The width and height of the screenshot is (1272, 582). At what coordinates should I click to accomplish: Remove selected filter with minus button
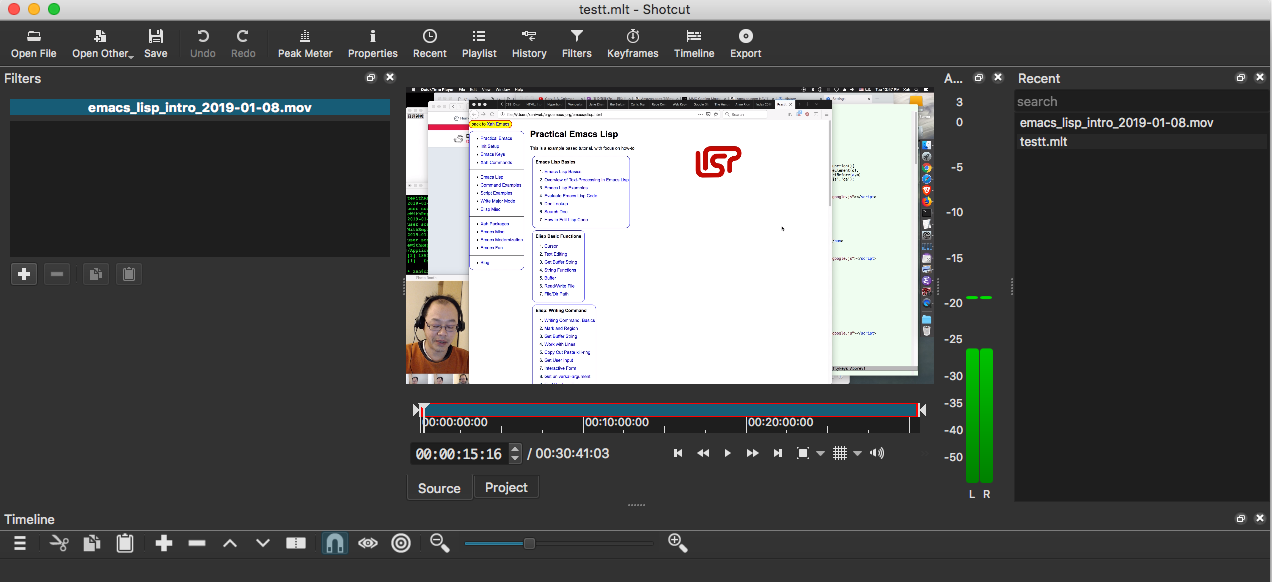click(x=57, y=273)
